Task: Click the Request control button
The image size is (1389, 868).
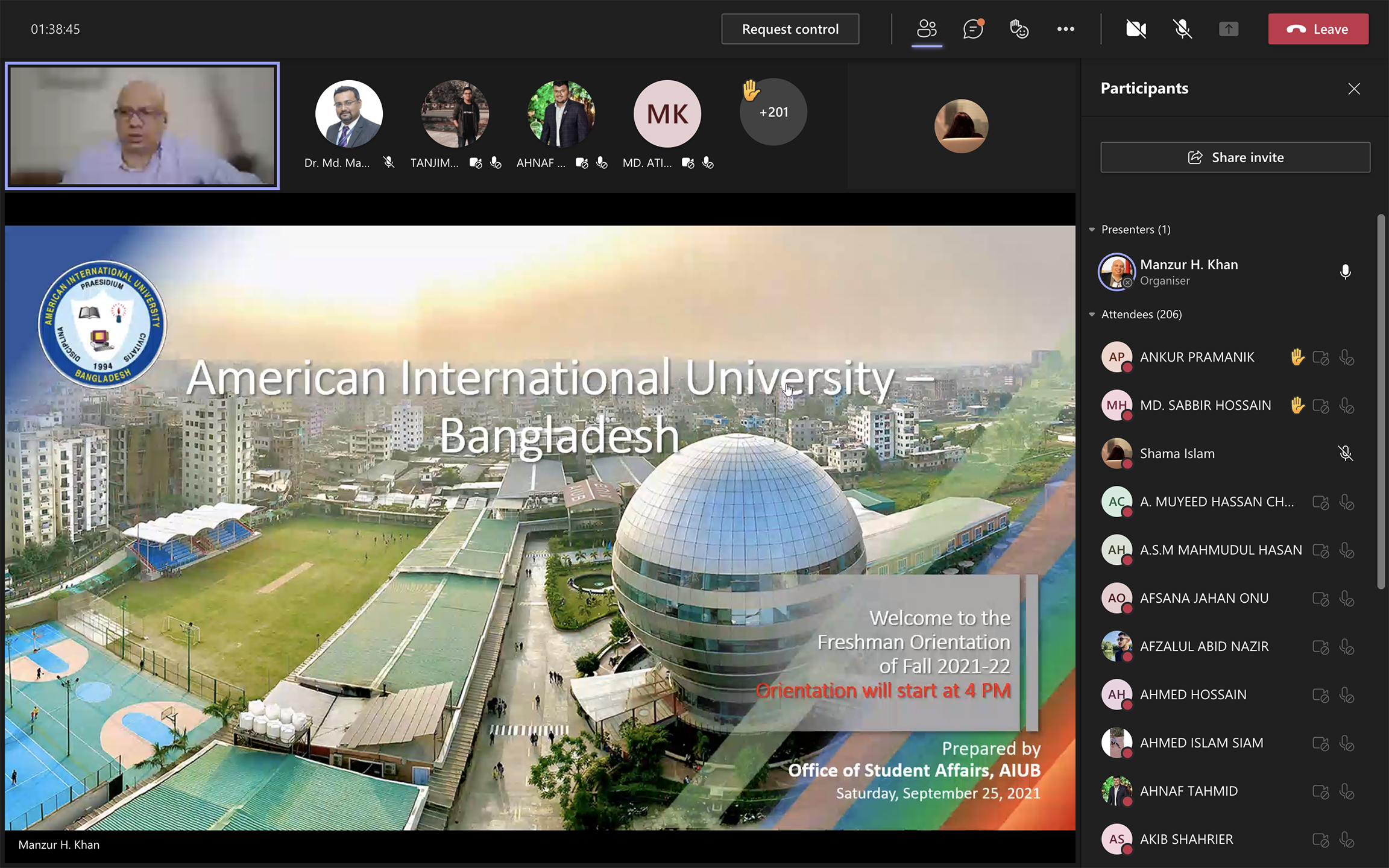Action: tap(790, 29)
